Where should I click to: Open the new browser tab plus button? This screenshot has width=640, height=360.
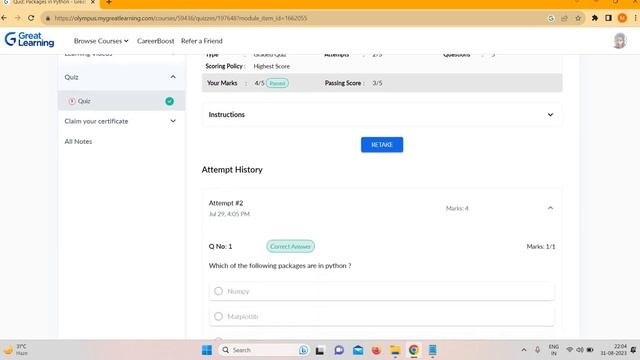click(x=109, y=2)
